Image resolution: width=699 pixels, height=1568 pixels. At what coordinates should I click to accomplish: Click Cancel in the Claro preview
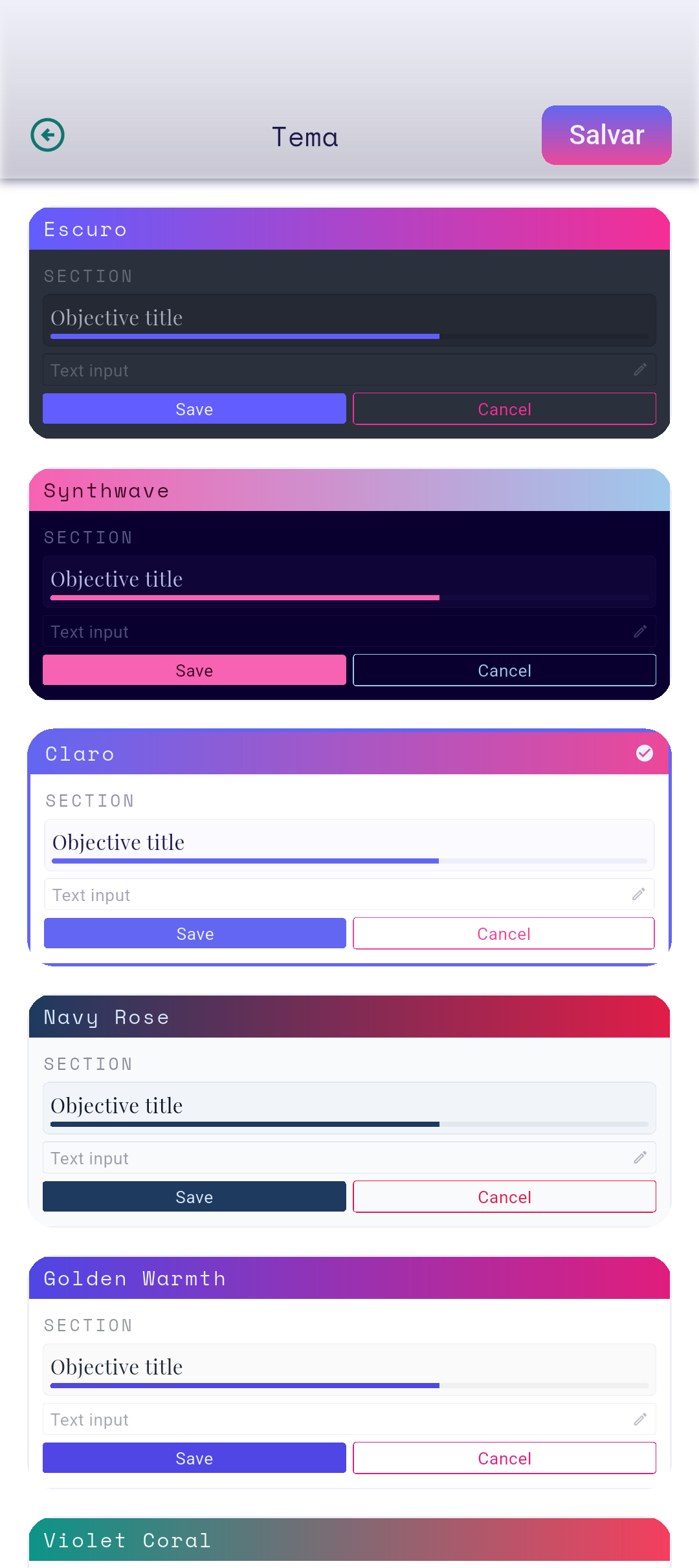(504, 933)
